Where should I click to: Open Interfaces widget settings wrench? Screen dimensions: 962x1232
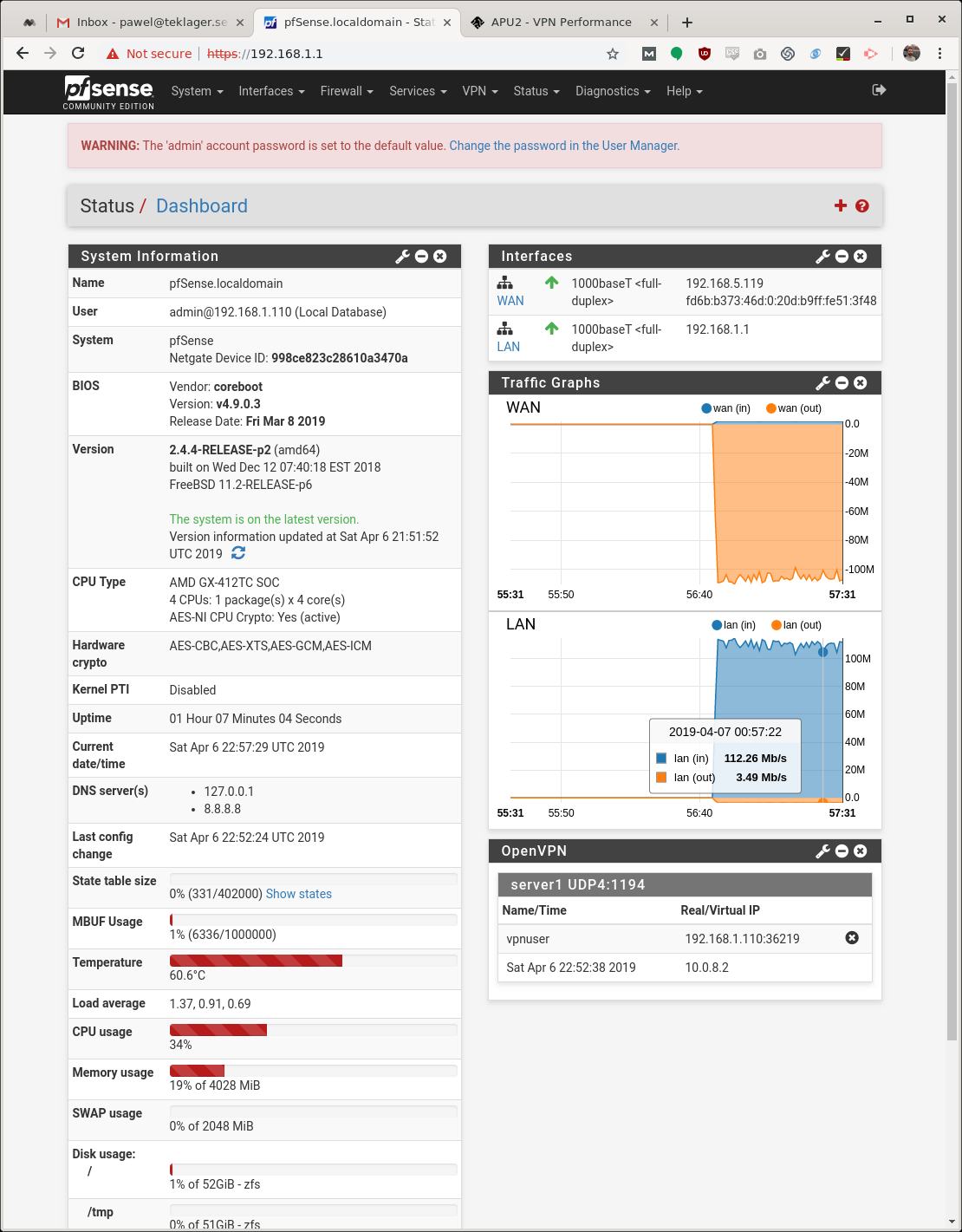pos(822,257)
